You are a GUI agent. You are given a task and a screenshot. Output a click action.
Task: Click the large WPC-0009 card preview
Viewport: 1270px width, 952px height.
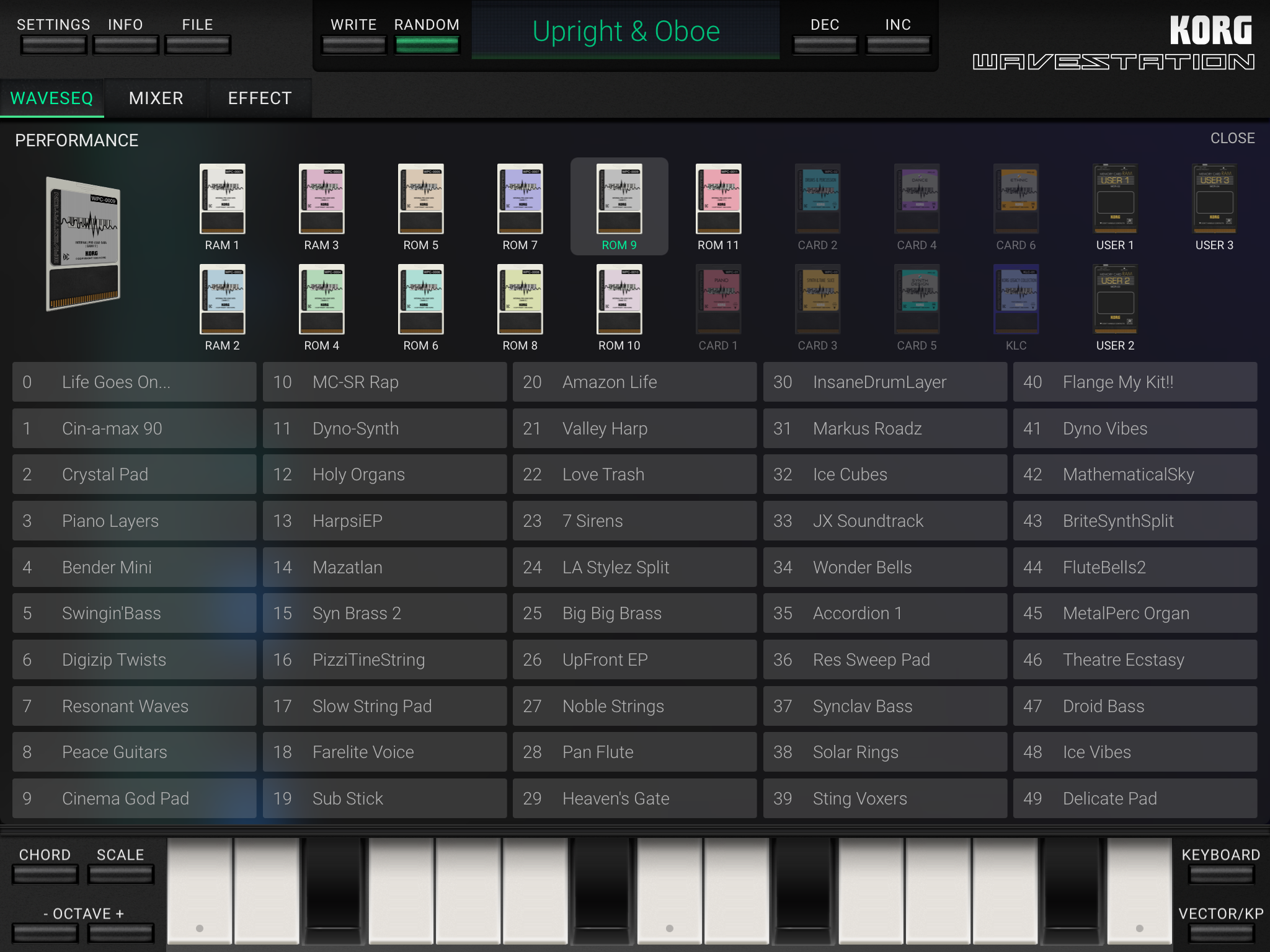click(83, 244)
